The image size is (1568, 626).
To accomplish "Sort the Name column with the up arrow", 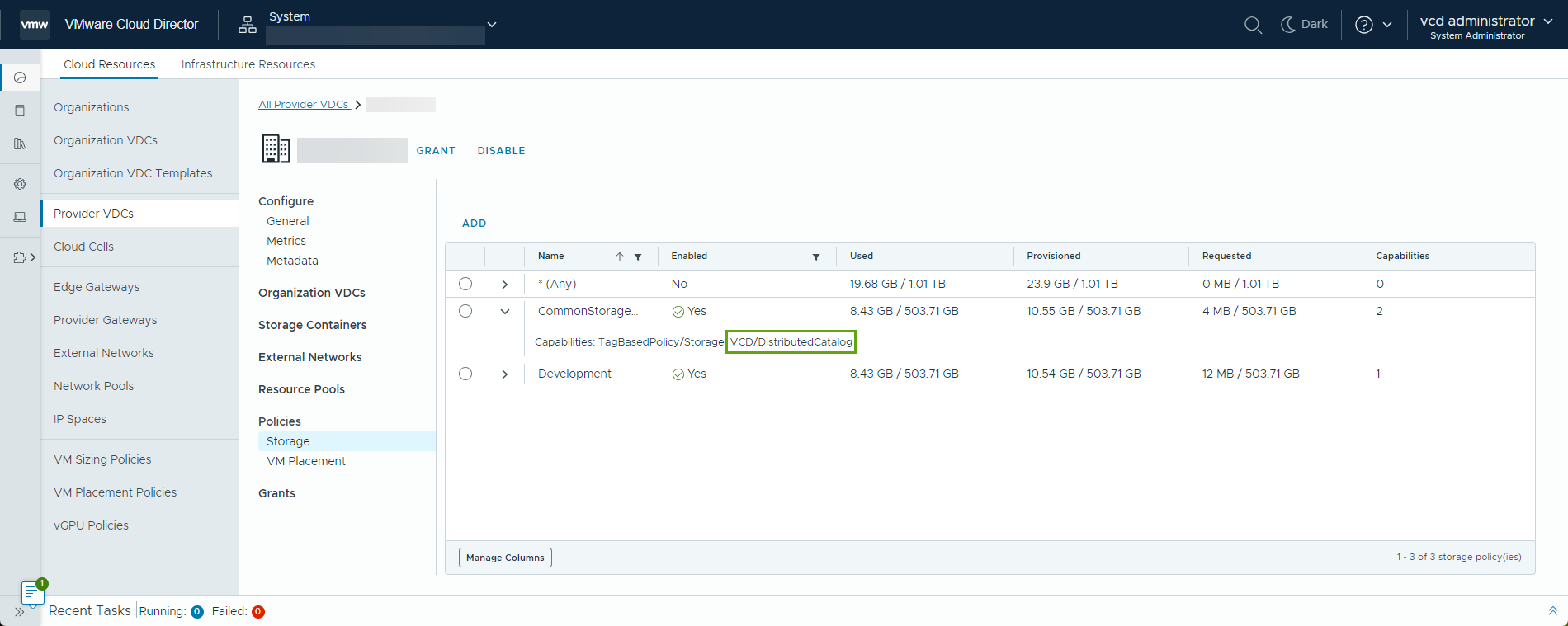I will click(620, 257).
